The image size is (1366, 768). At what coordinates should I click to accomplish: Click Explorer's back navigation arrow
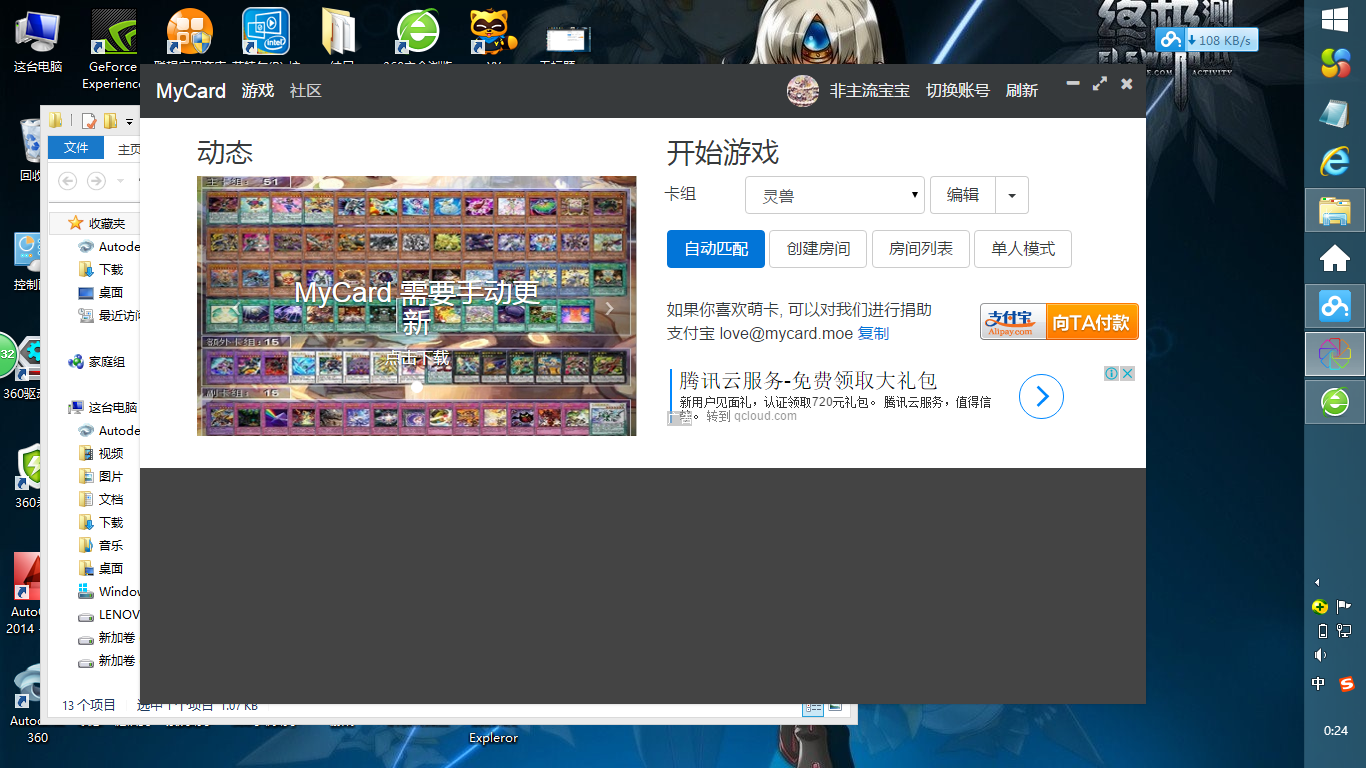click(67, 181)
